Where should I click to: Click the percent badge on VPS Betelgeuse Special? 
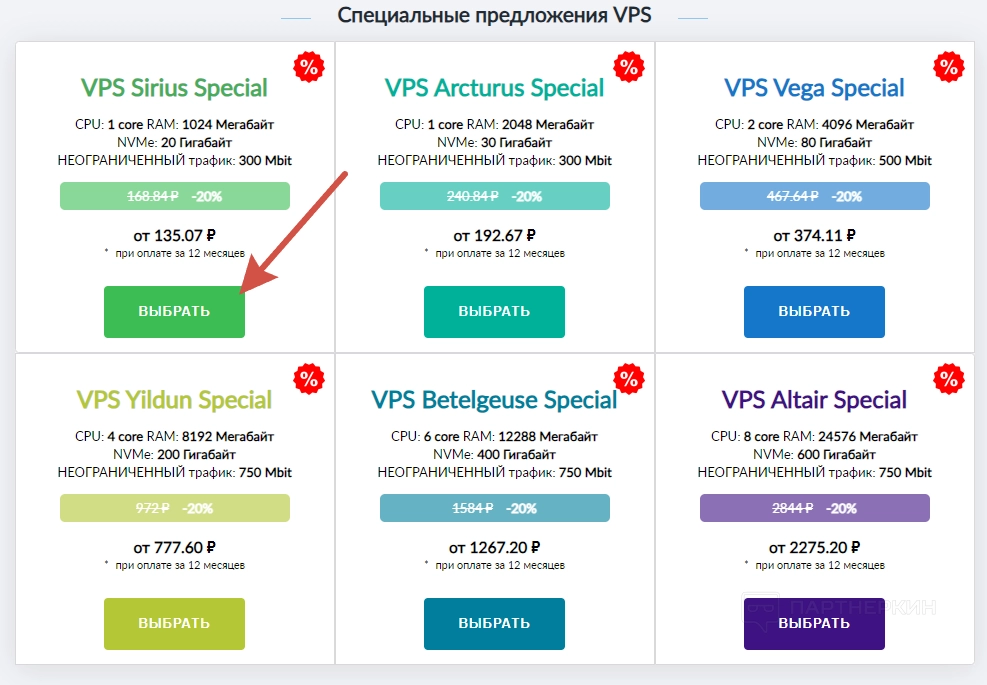tap(629, 379)
